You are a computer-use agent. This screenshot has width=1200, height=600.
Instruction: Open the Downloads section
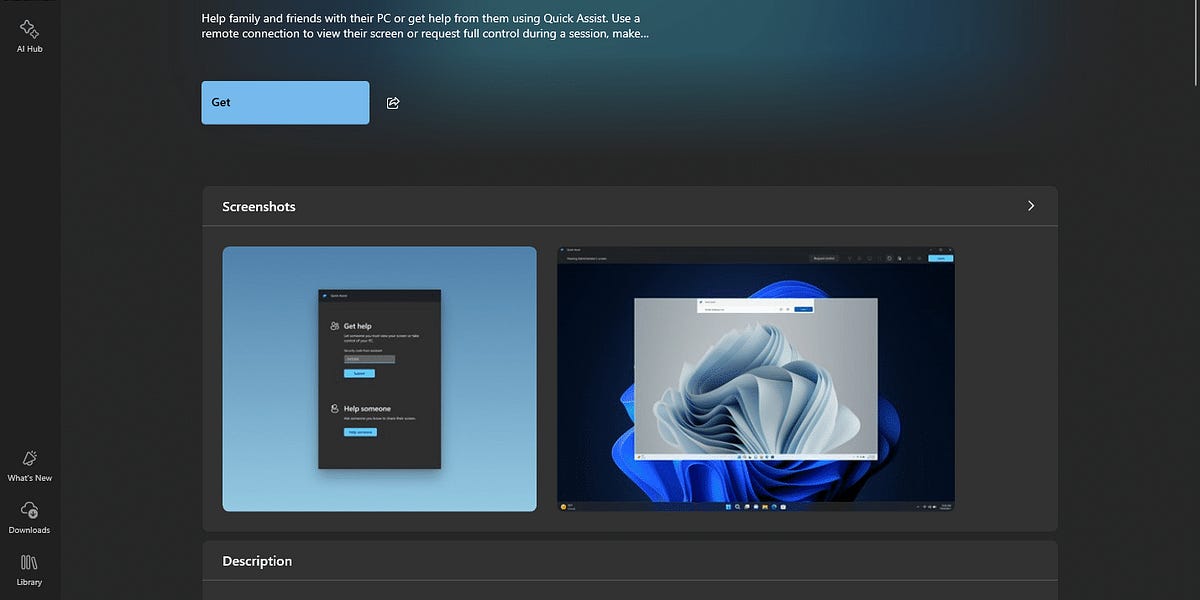click(x=29, y=518)
